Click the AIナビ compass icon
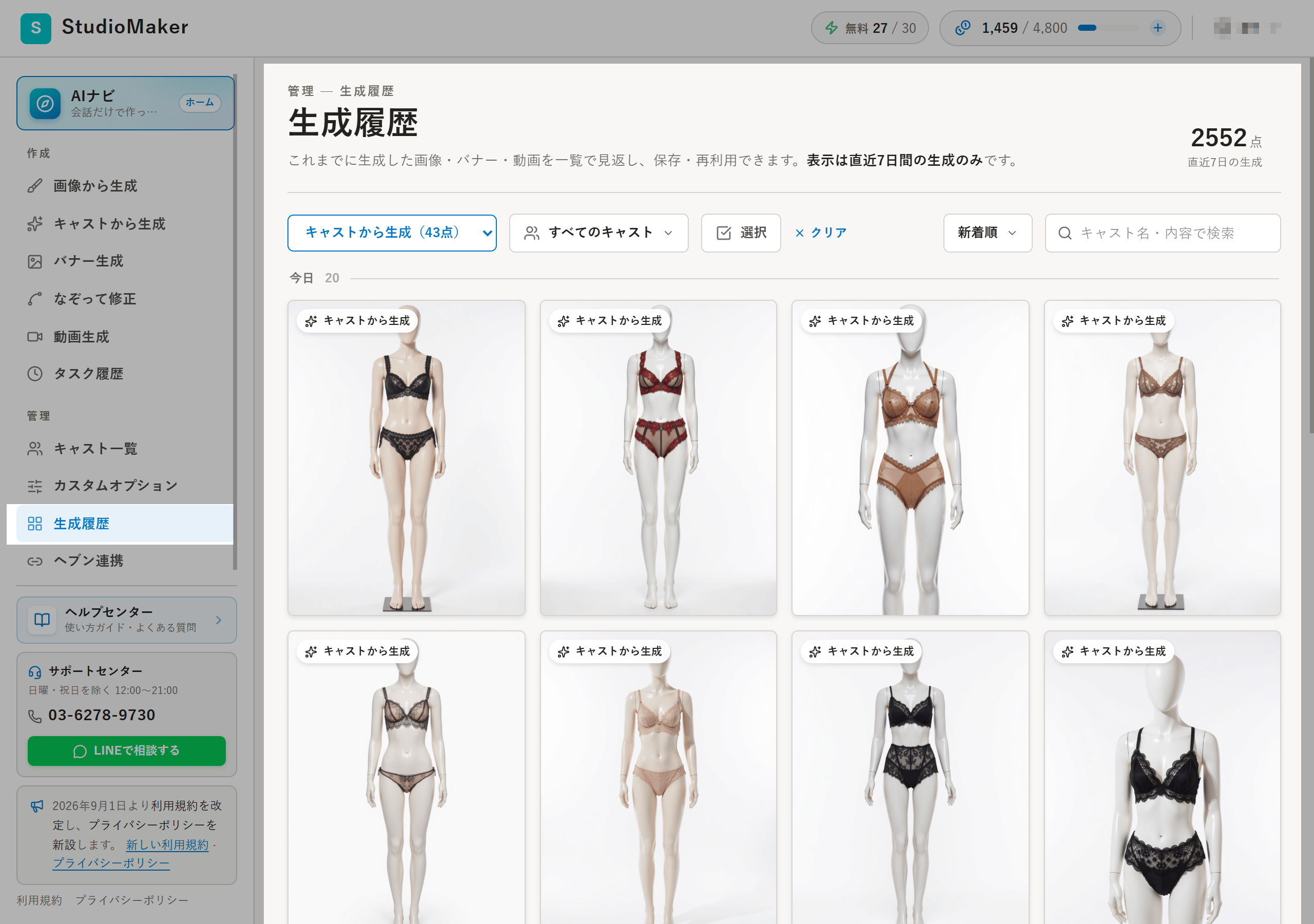Screen dimensions: 1314x924 pos(45,104)
